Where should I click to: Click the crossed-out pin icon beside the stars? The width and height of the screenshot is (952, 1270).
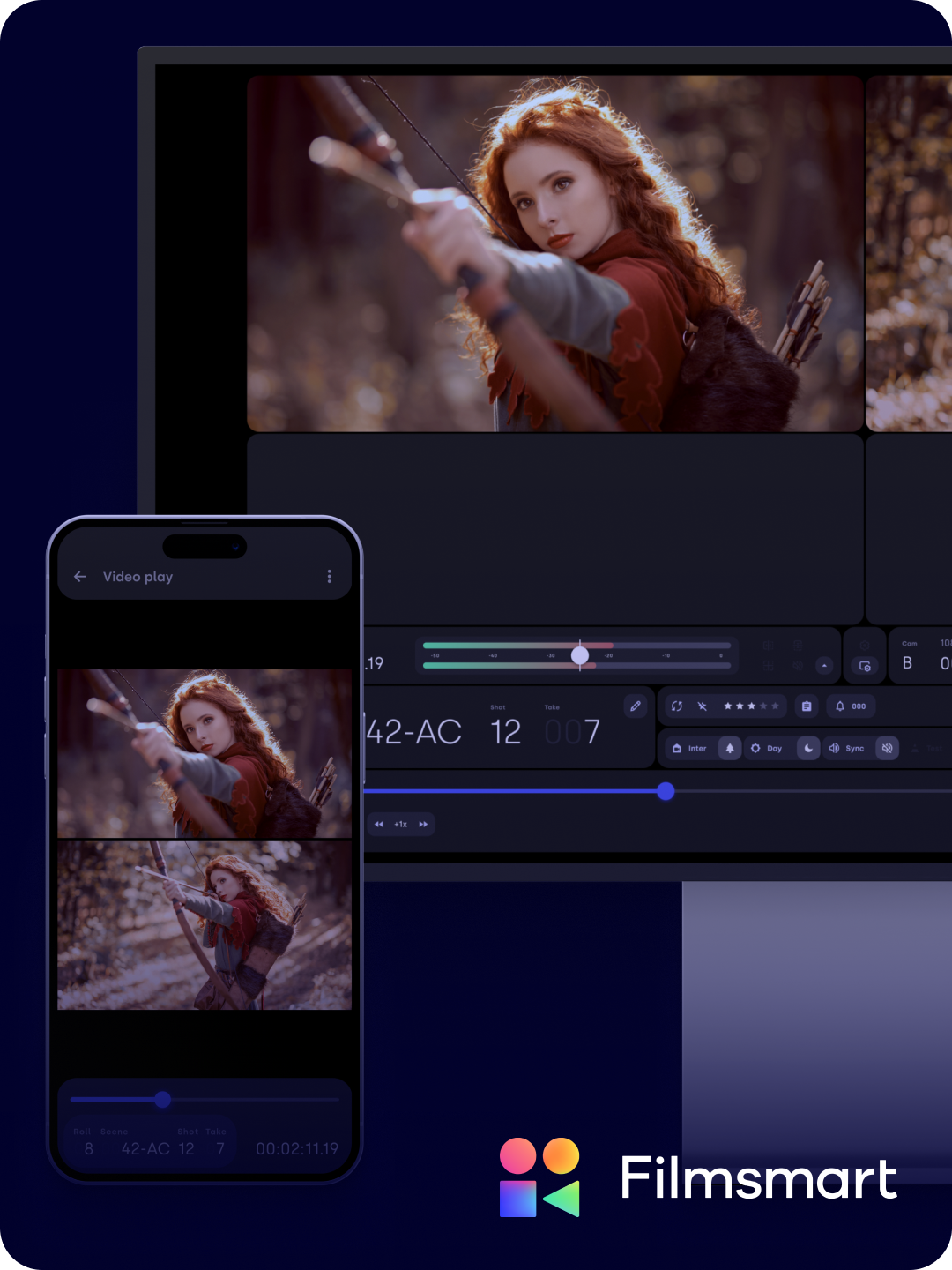pyautogui.click(x=703, y=706)
